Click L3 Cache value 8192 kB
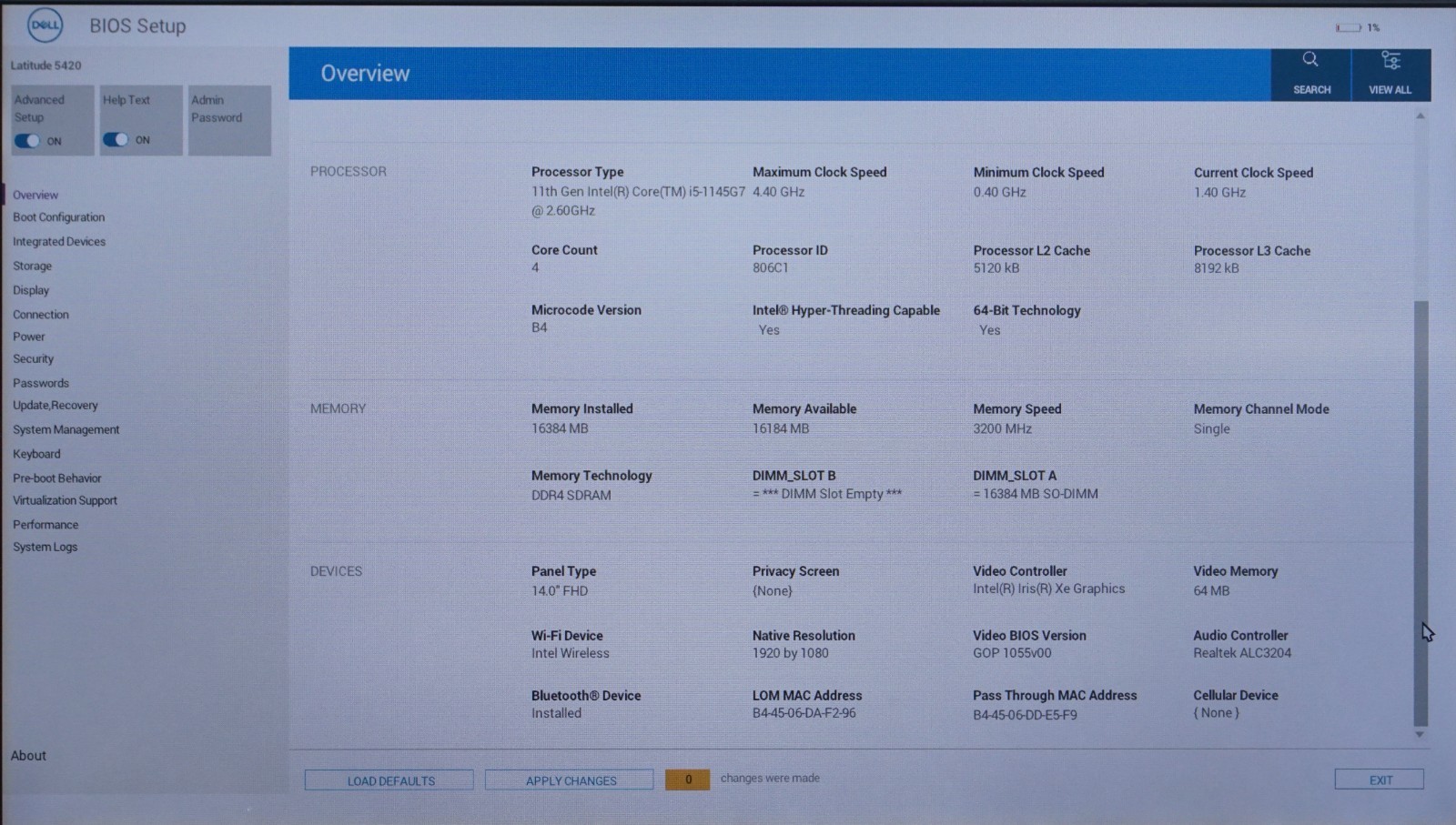The image size is (1456, 825). coord(1217,268)
